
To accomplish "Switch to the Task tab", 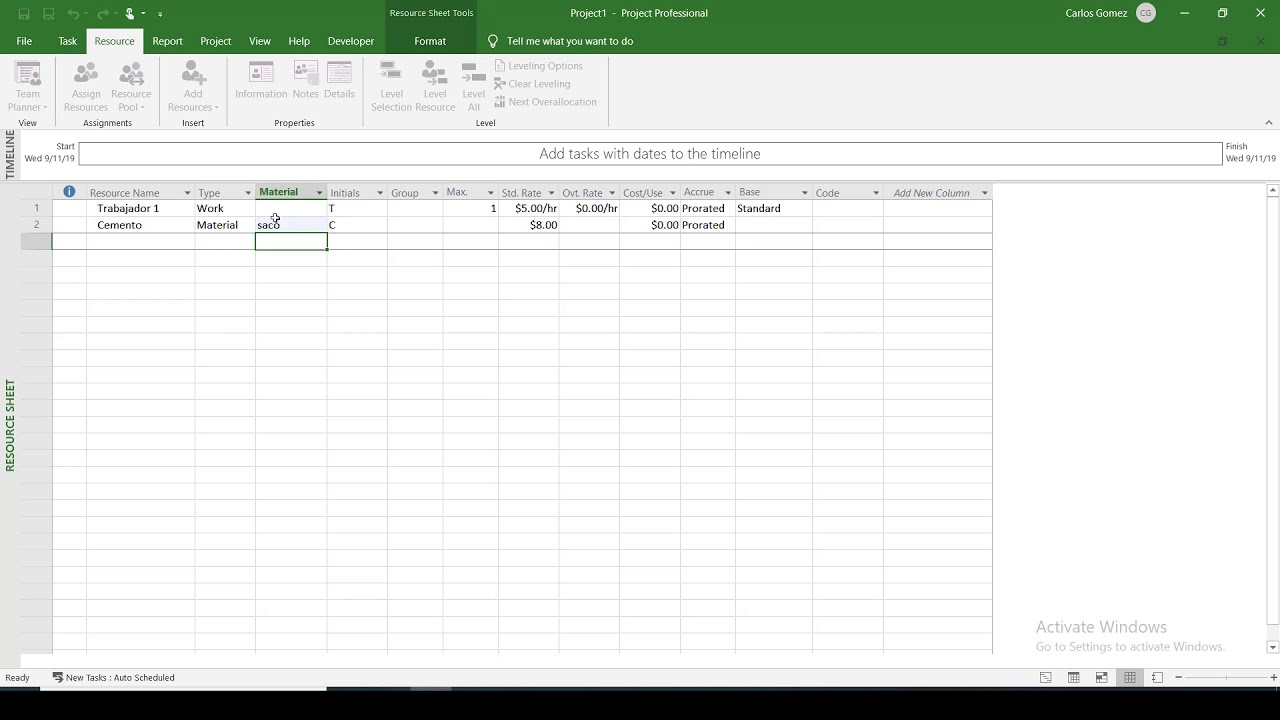I will 67,41.
